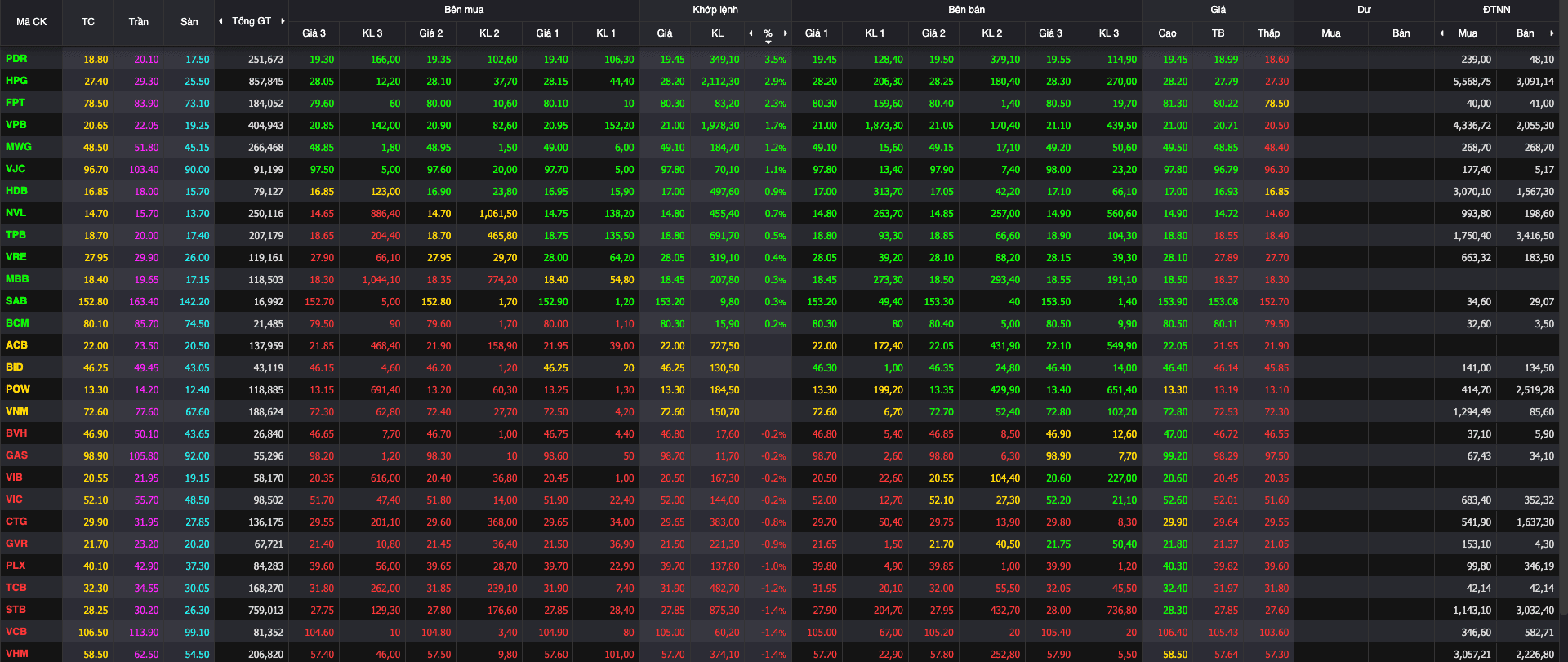Sort by the Sàn column header
1568x662 pixels.
(189, 22)
